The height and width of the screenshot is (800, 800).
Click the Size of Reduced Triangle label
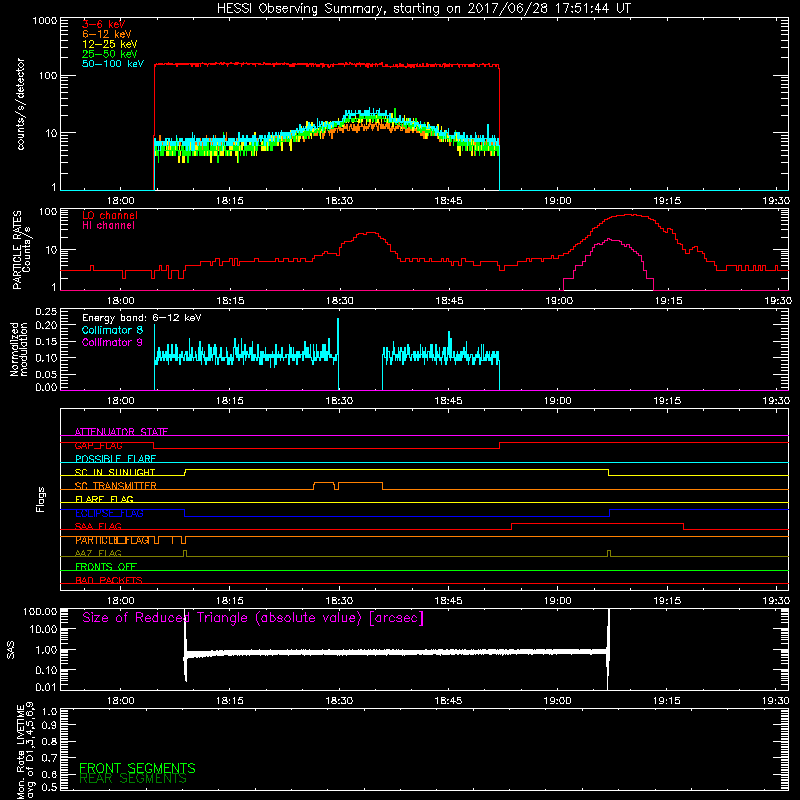coord(253,618)
